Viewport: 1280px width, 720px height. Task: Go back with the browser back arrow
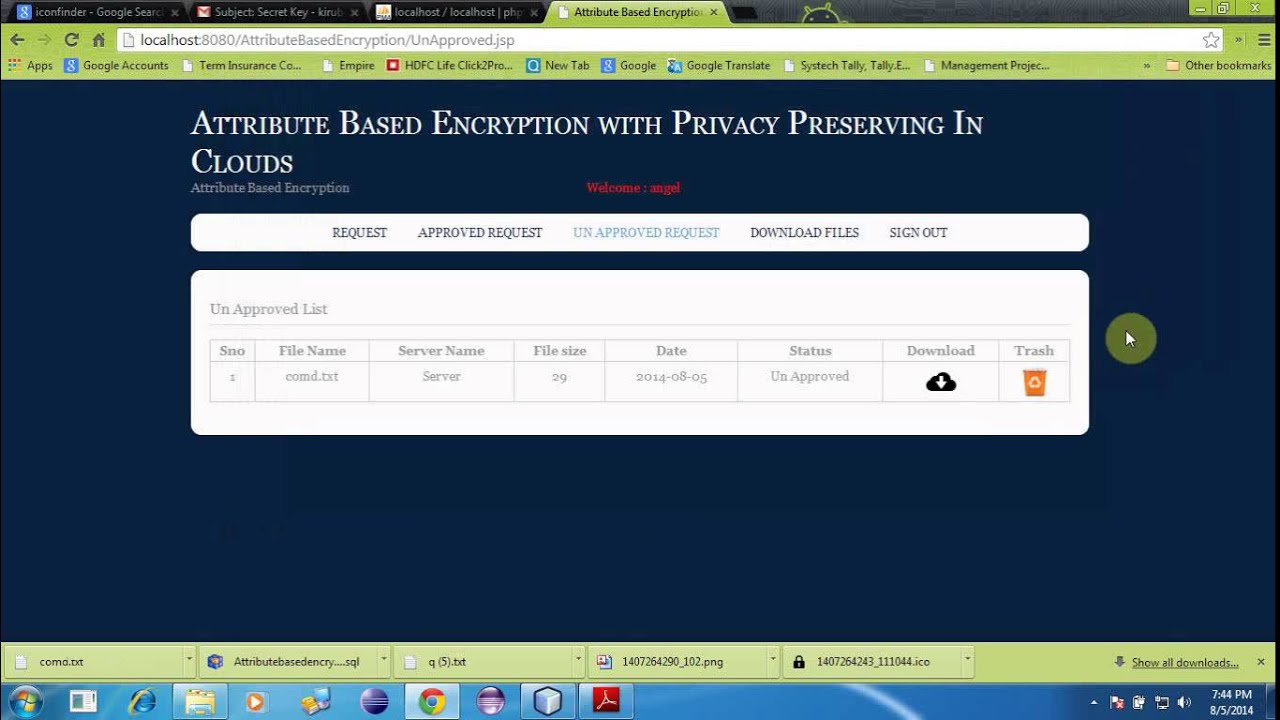pyautogui.click(x=17, y=40)
